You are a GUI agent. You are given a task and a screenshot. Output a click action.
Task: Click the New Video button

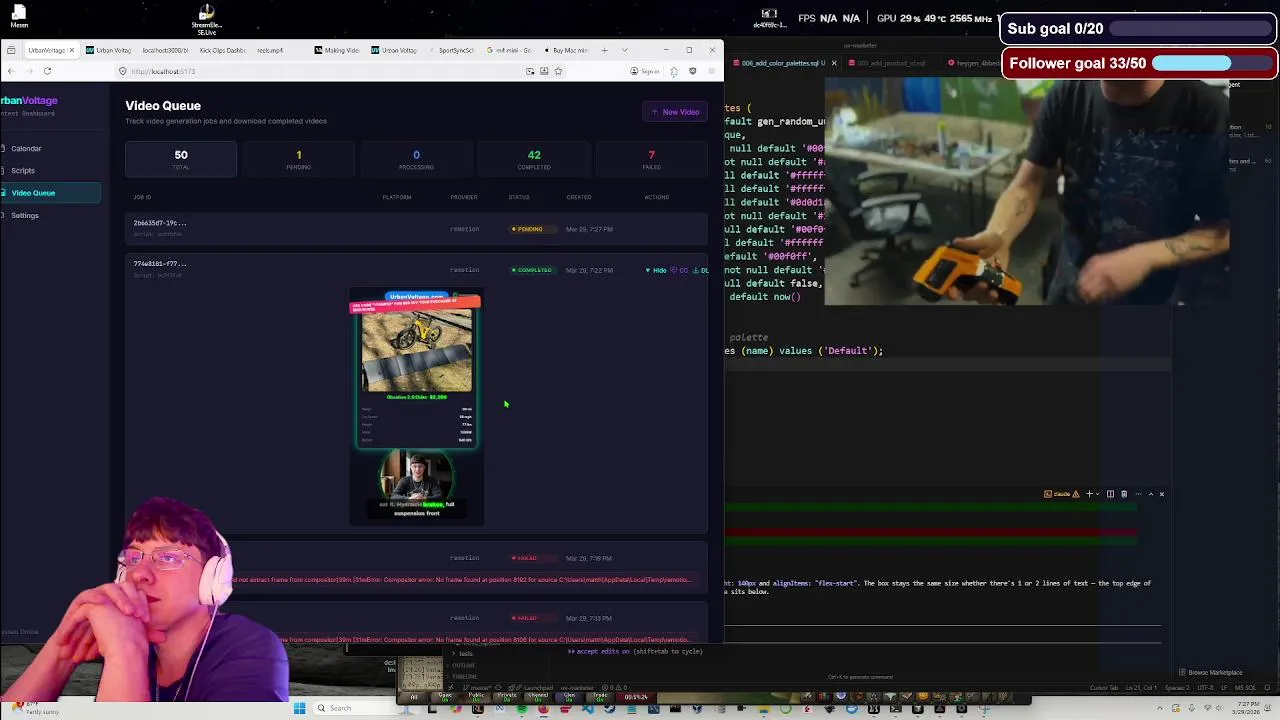click(675, 112)
